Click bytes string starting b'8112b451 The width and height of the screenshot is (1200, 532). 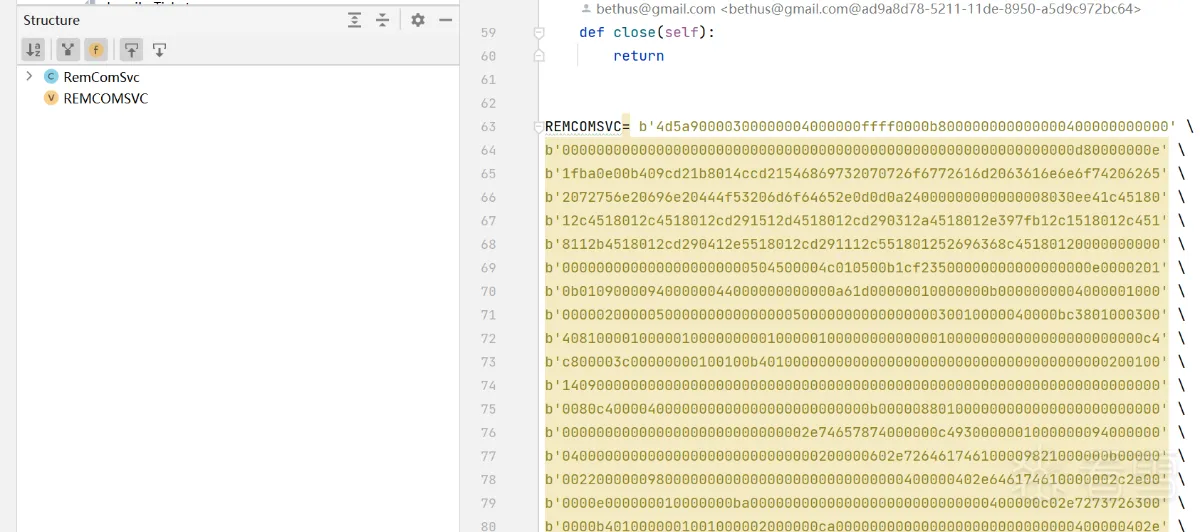856,244
